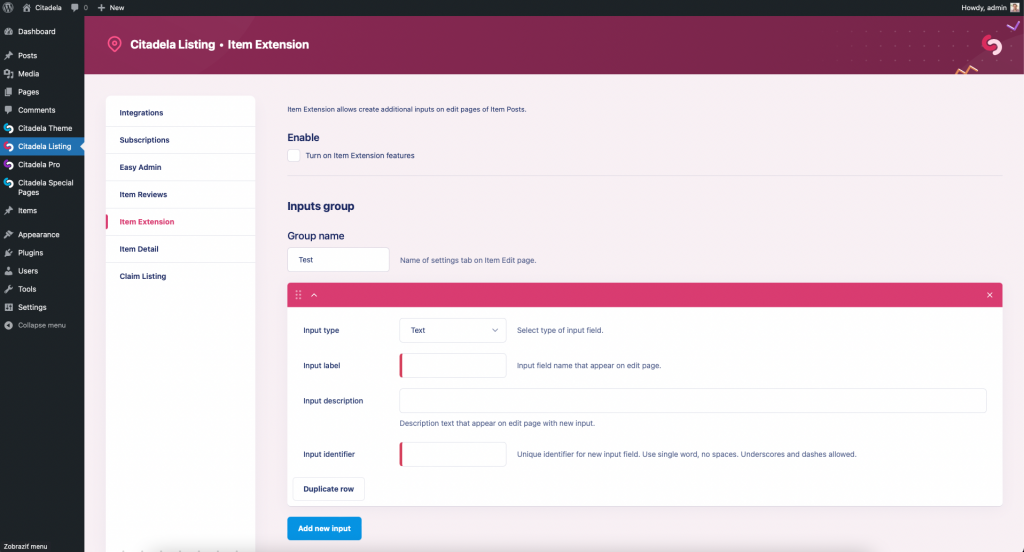Enable the Item Extension features checkbox
Screen dimensions: 1024x552
294,156
